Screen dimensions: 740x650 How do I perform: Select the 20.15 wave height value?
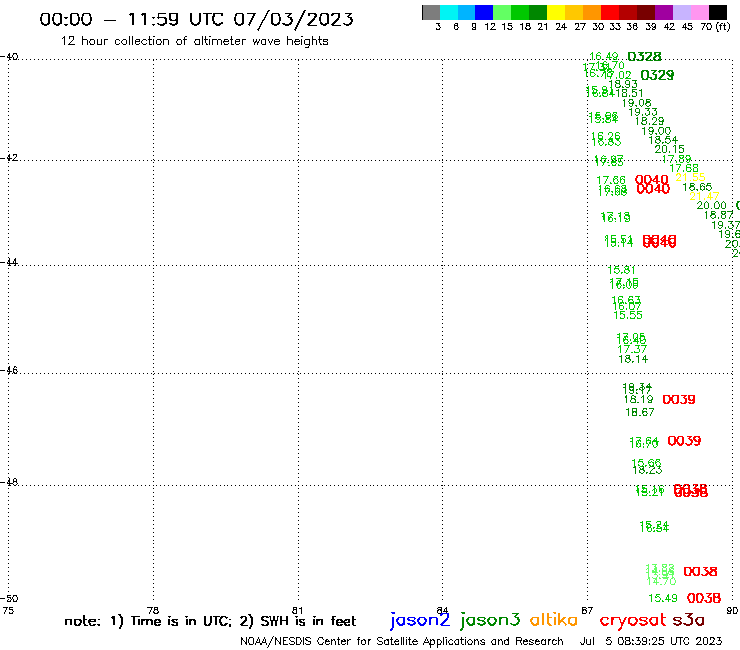click(669, 149)
